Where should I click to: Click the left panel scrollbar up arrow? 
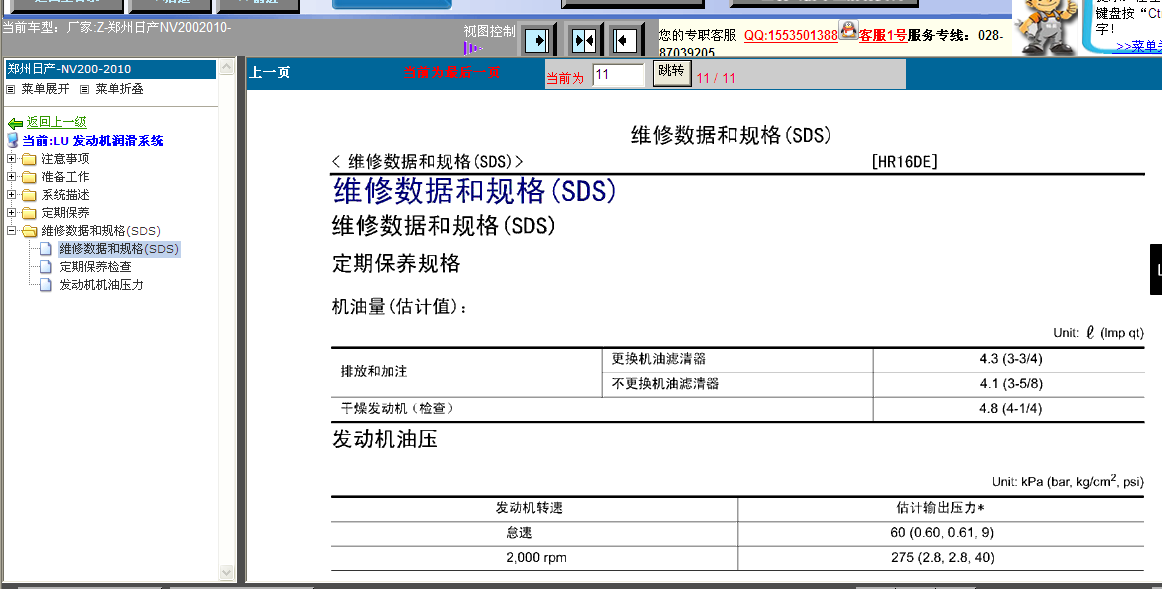pyautogui.click(x=227, y=67)
